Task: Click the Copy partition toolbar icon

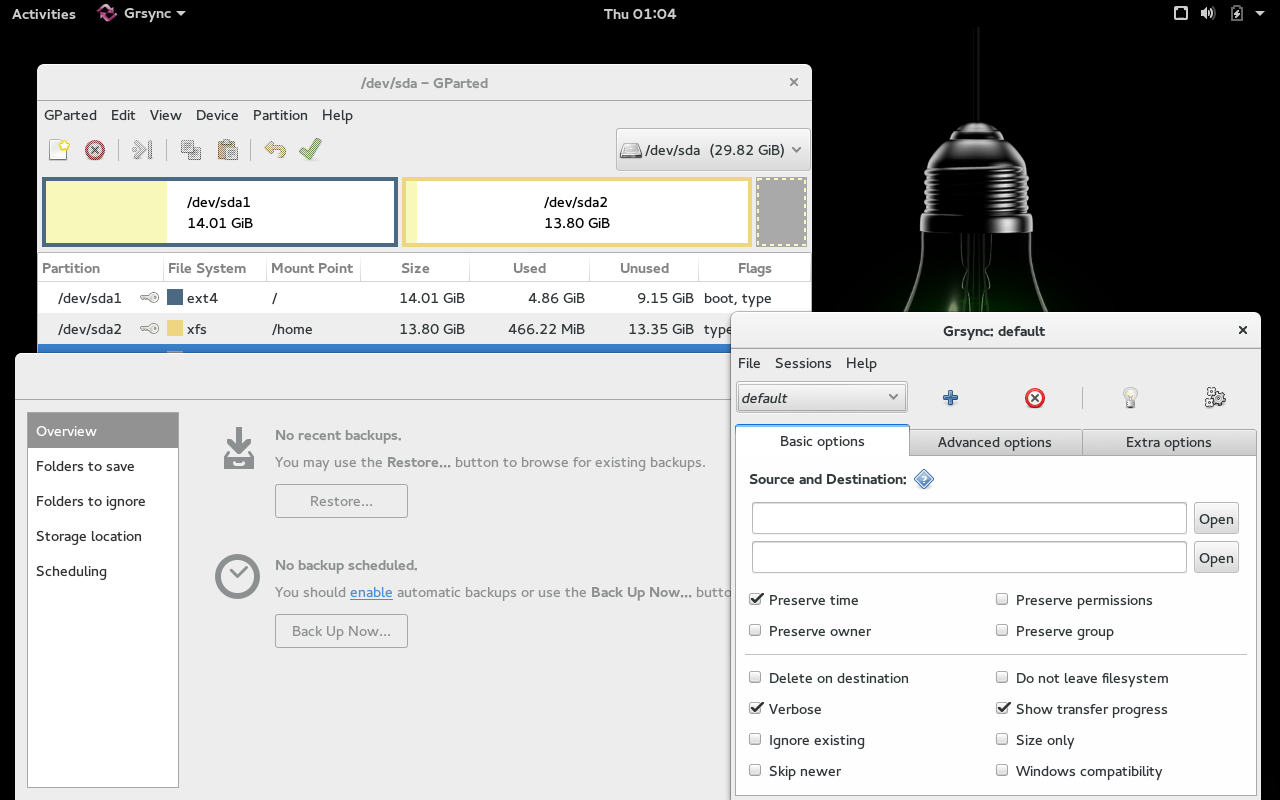Action: pos(190,150)
